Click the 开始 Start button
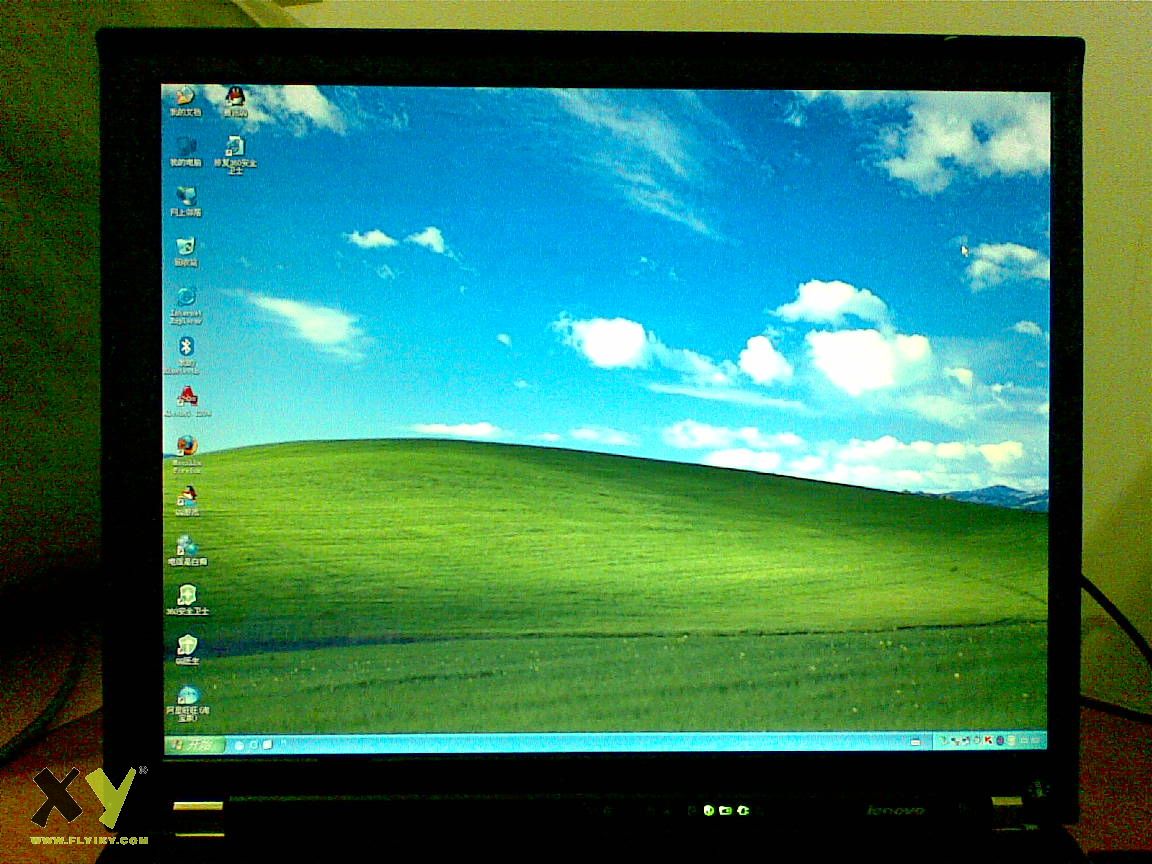 tap(193, 744)
